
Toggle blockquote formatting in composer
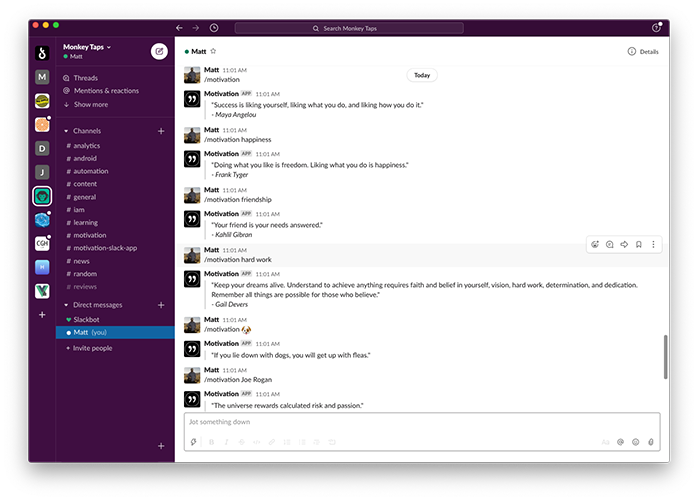(x=317, y=442)
